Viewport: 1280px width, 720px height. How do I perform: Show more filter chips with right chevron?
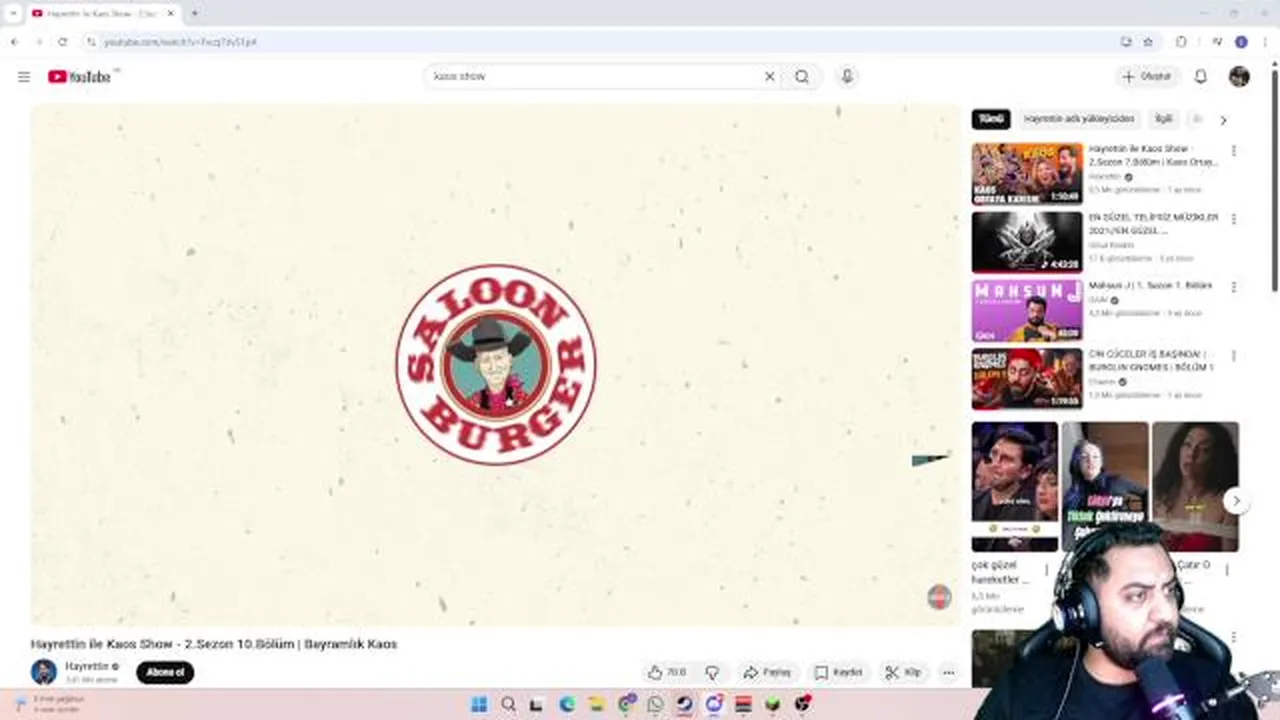[x=1223, y=120]
